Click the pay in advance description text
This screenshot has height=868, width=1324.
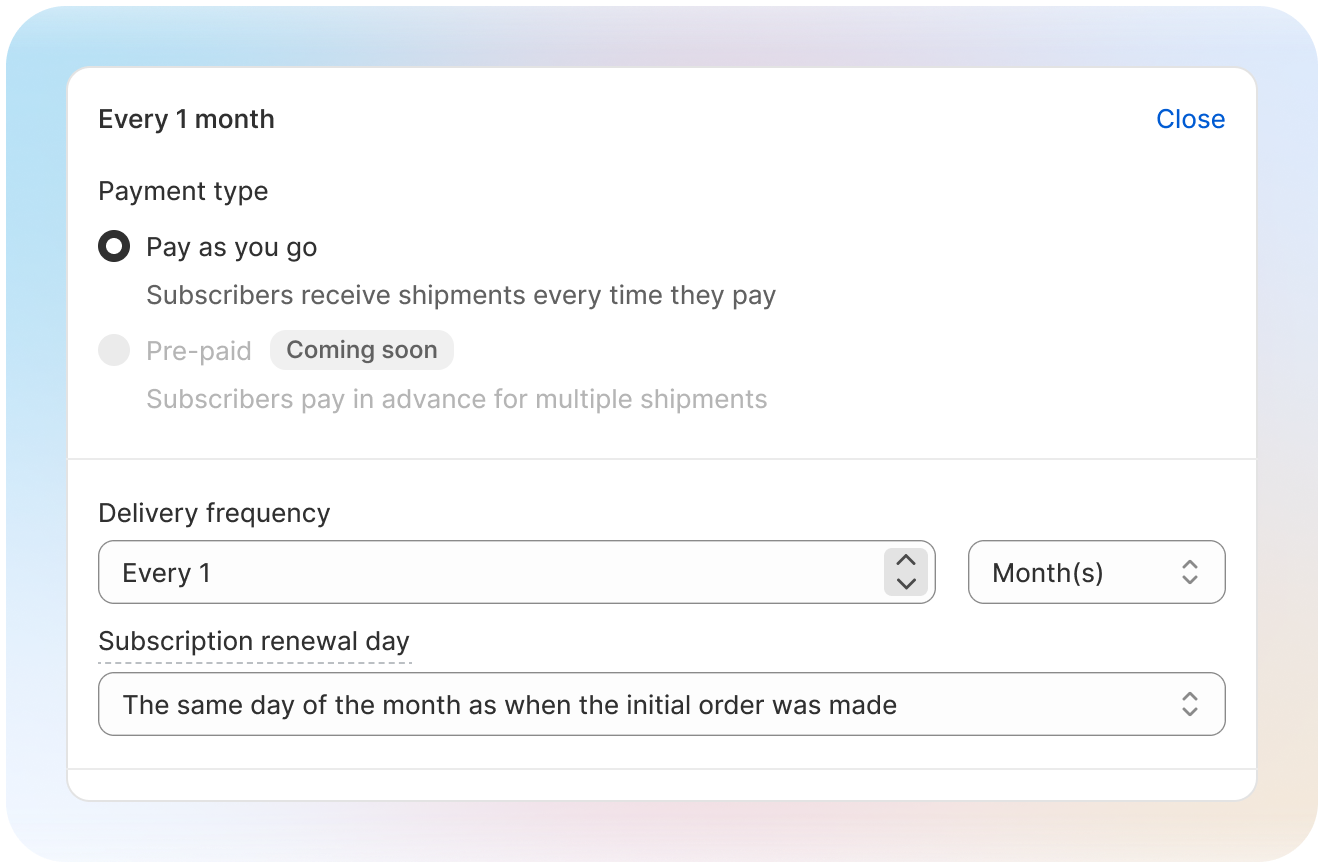[456, 399]
